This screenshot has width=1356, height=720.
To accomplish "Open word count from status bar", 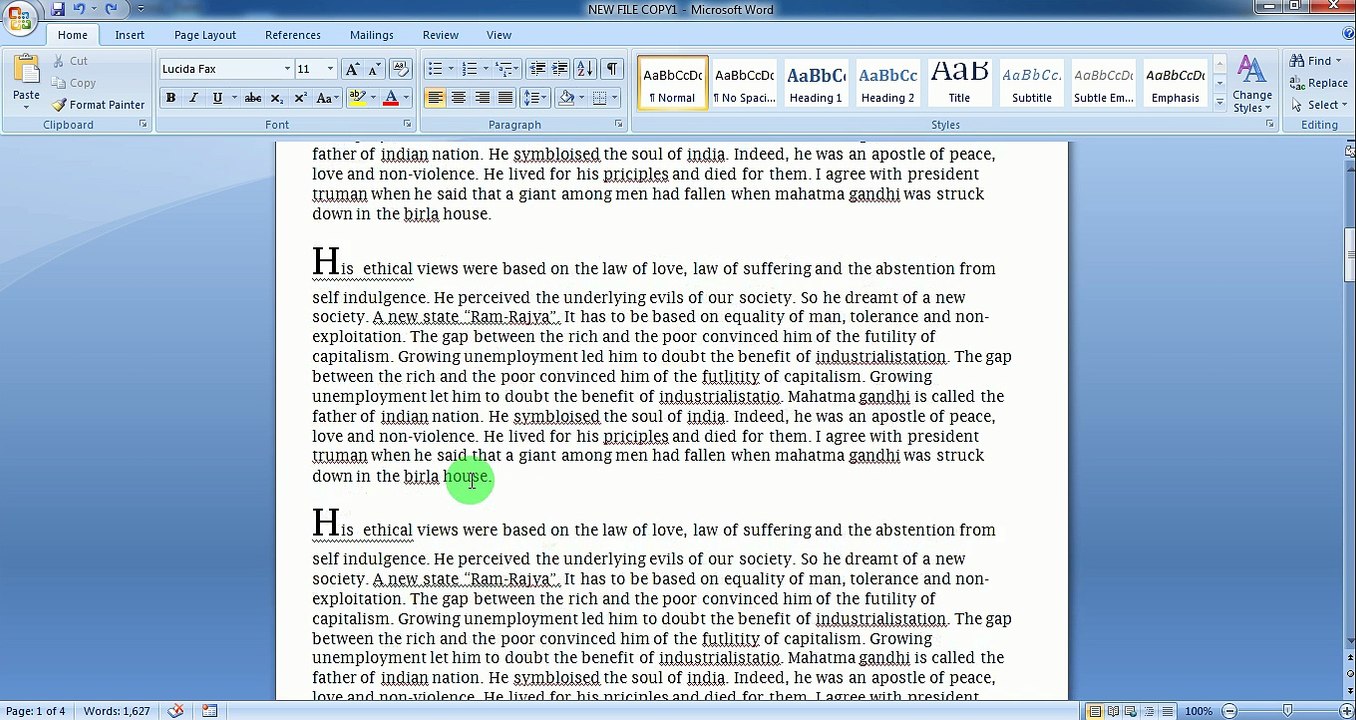I will click(117, 711).
